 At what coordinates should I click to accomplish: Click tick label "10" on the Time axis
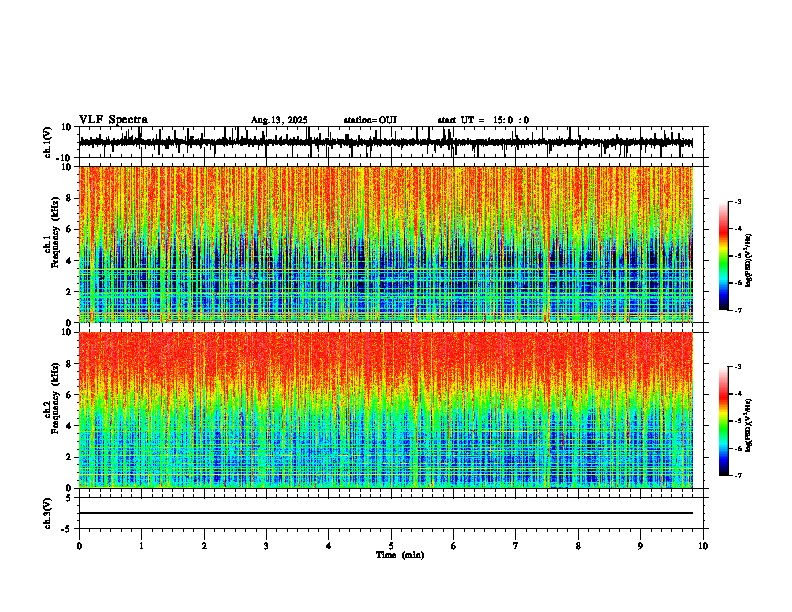point(703,546)
